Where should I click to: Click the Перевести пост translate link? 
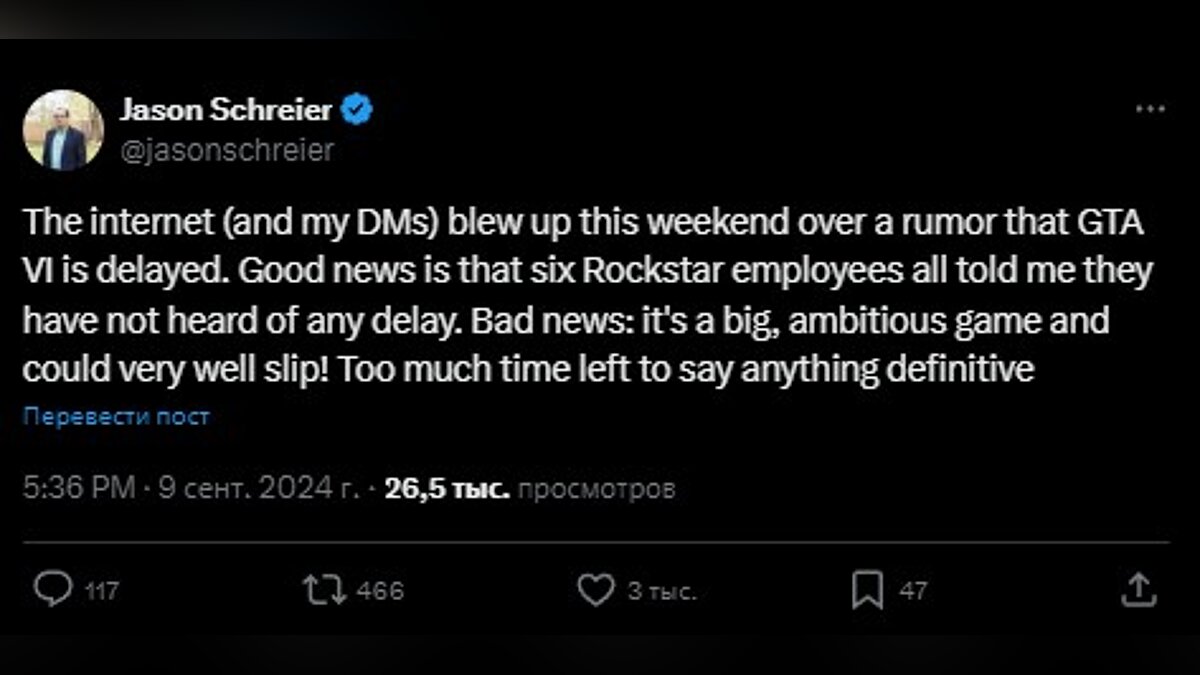tap(116, 416)
